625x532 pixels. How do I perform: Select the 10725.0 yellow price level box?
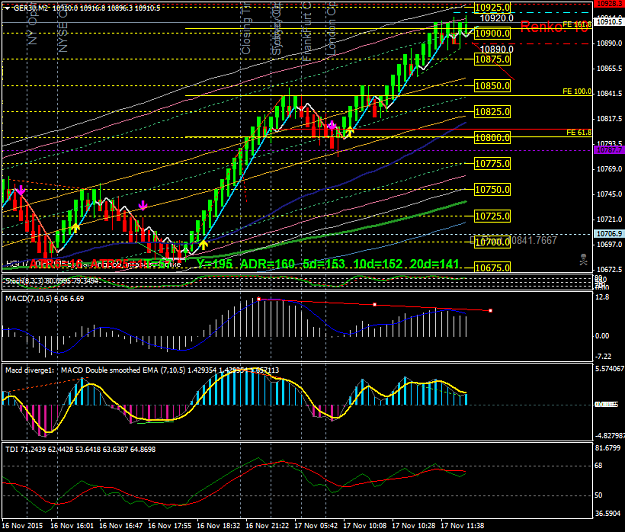coord(493,216)
